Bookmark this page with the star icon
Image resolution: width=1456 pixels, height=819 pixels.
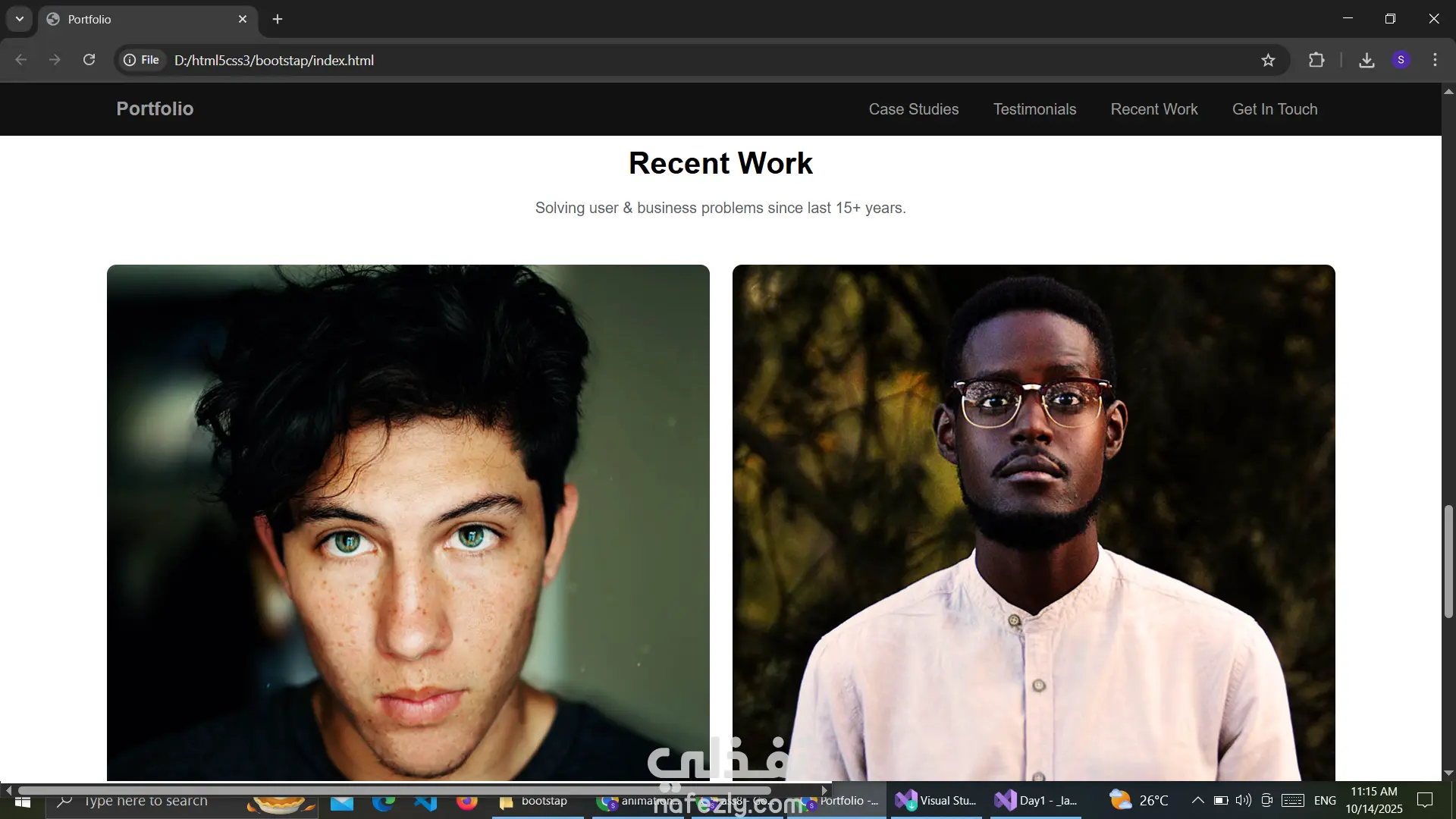click(1268, 60)
